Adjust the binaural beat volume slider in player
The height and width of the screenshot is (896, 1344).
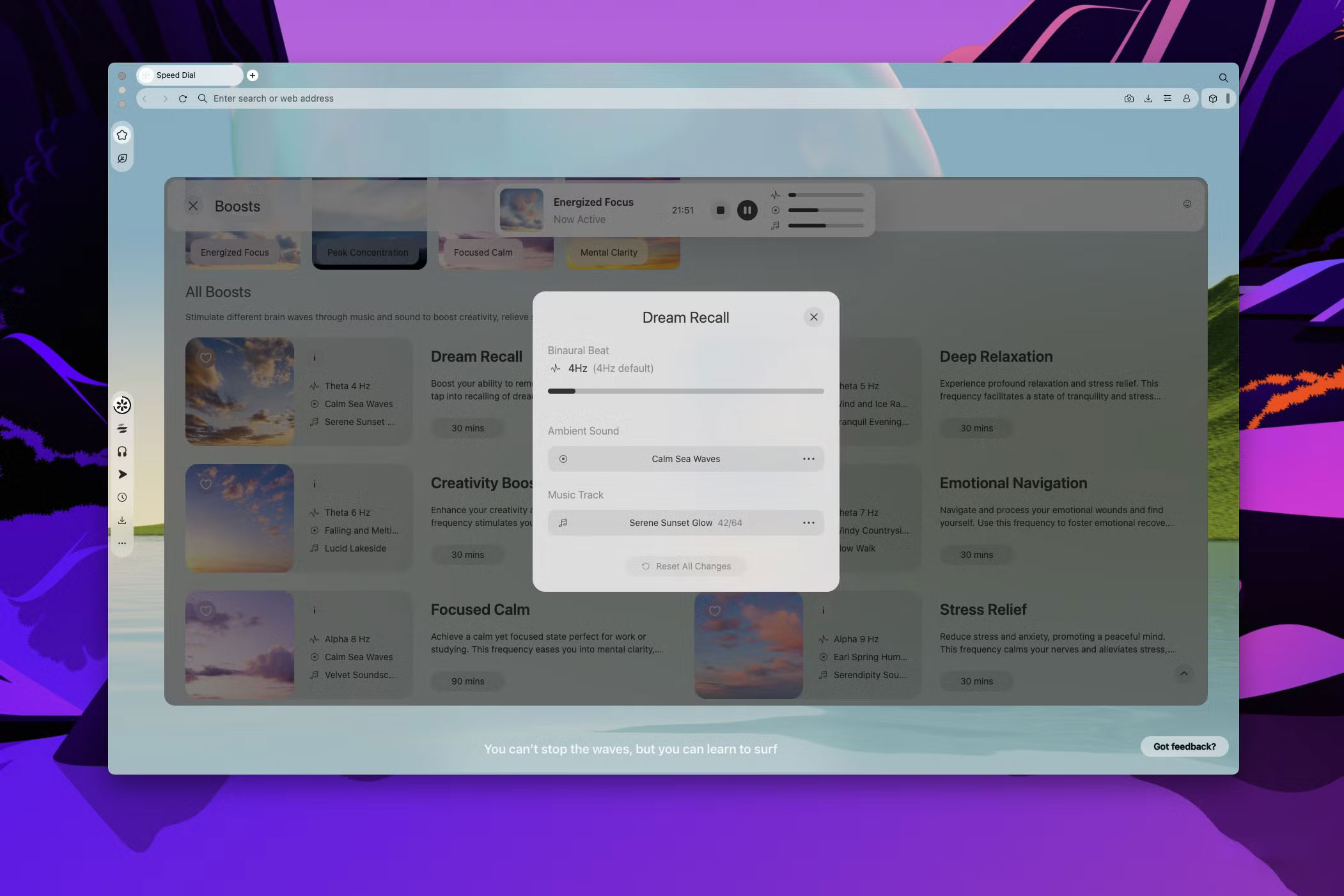tap(826, 195)
